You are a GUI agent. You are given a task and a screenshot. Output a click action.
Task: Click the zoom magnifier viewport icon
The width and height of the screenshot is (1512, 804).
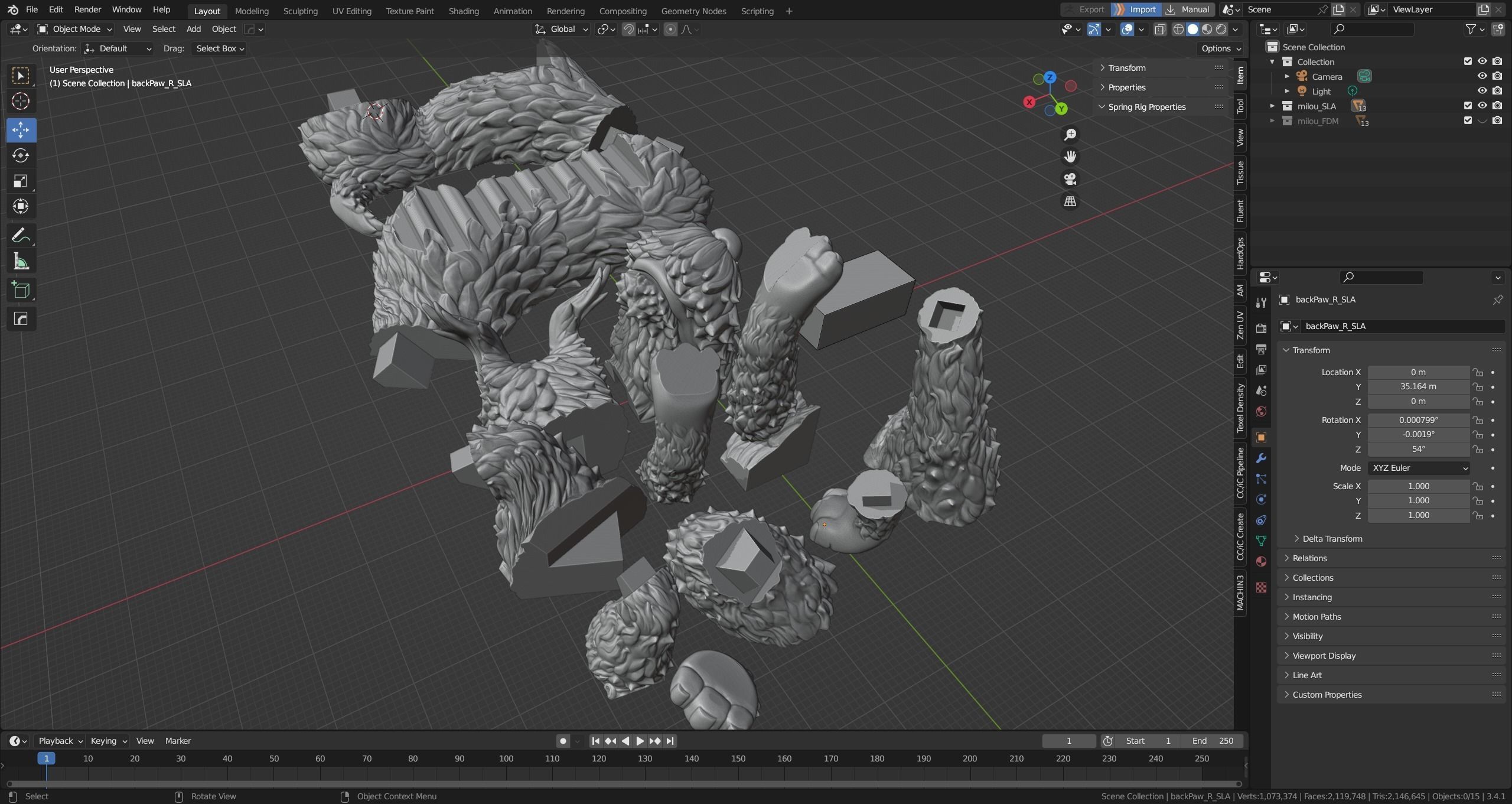click(1070, 135)
